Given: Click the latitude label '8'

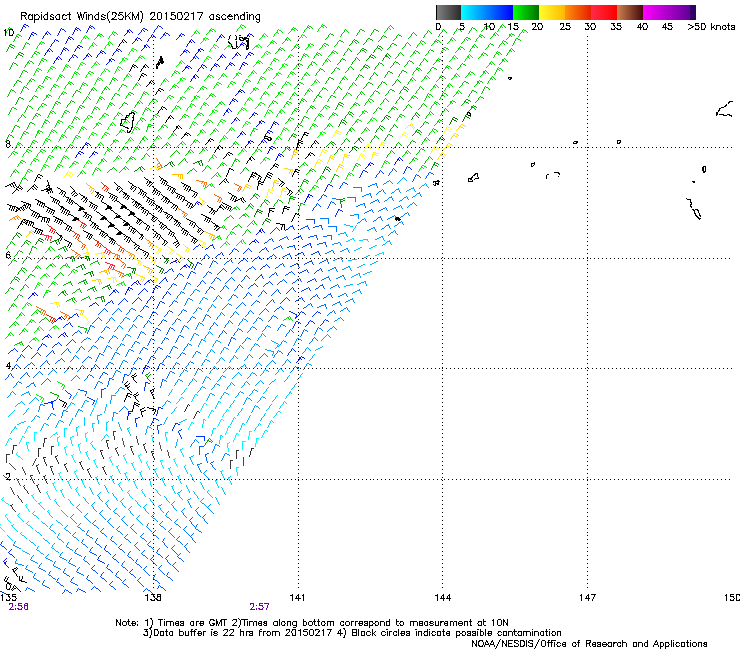Looking at the screenshot, I should coord(8,144).
